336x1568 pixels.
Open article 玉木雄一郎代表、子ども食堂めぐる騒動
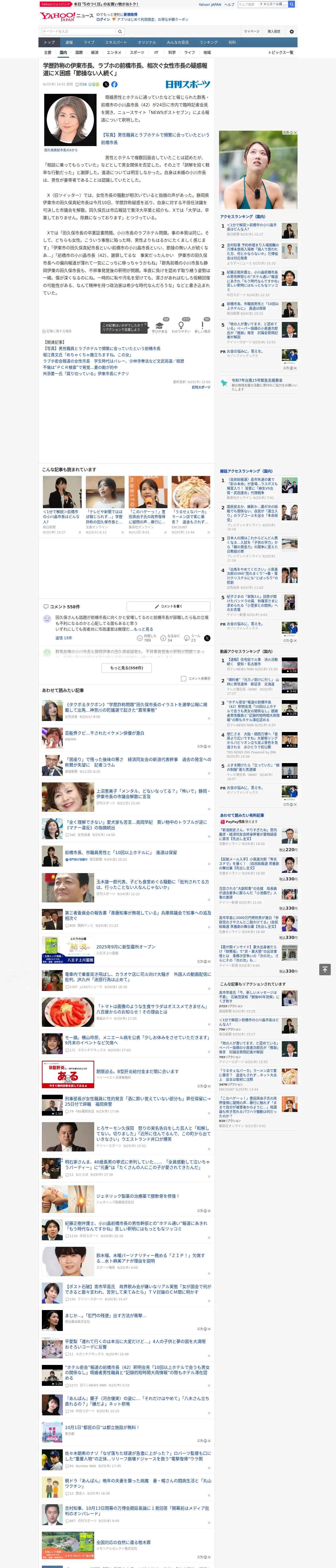[153, 884]
